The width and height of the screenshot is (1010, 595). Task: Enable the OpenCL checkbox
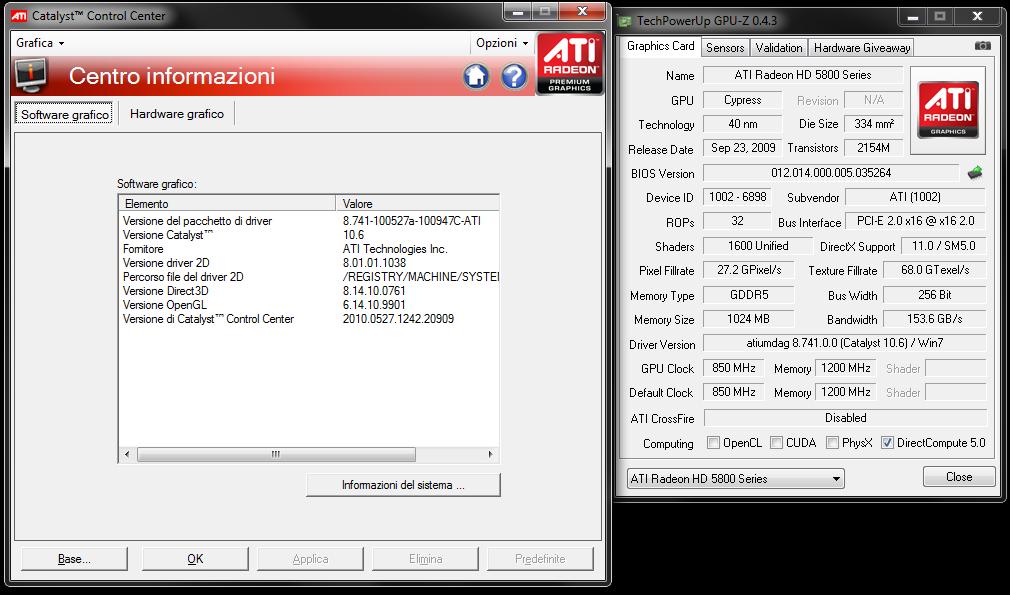(713, 442)
